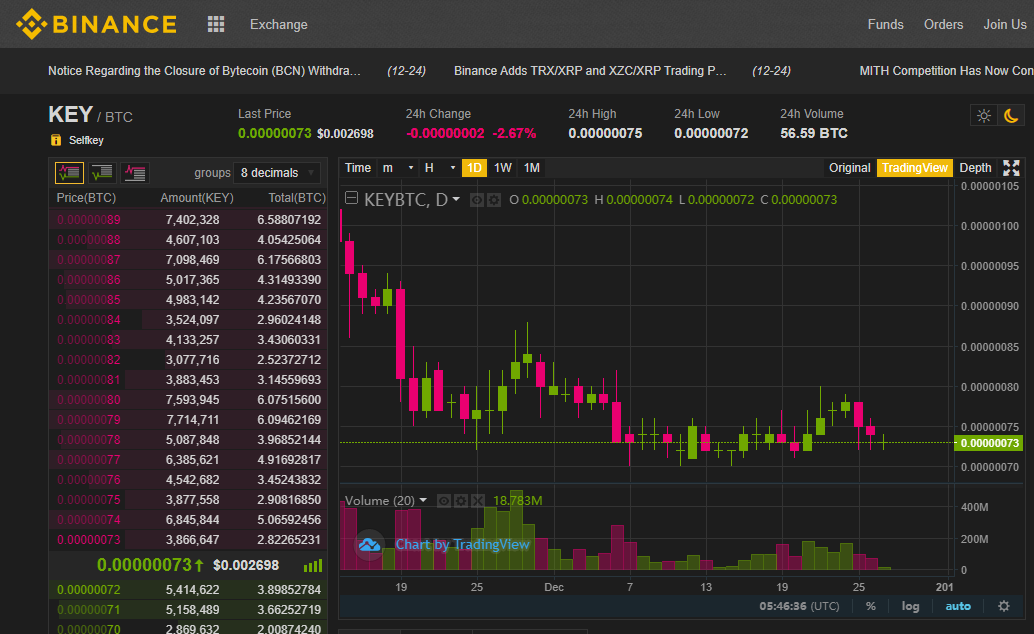Open the 8 decimals groups dropdown

point(277,173)
